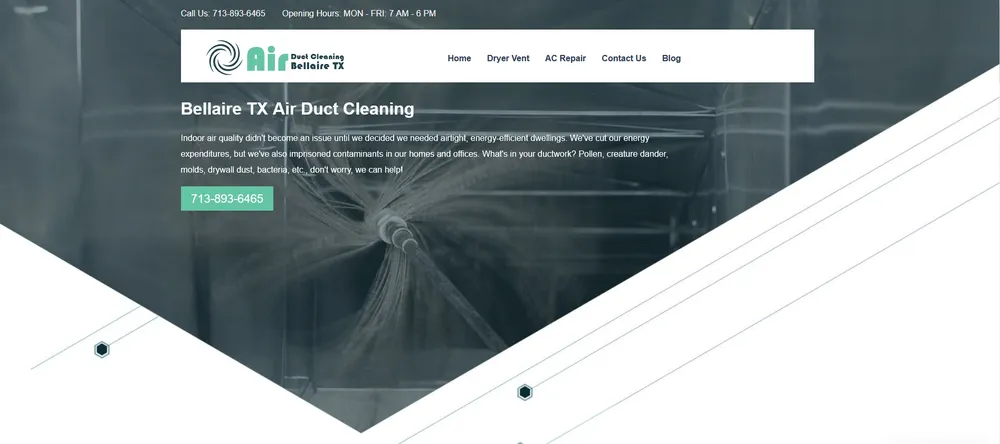The width and height of the screenshot is (1000, 444).
Task: Navigate to Contact Us
Action: (623, 58)
